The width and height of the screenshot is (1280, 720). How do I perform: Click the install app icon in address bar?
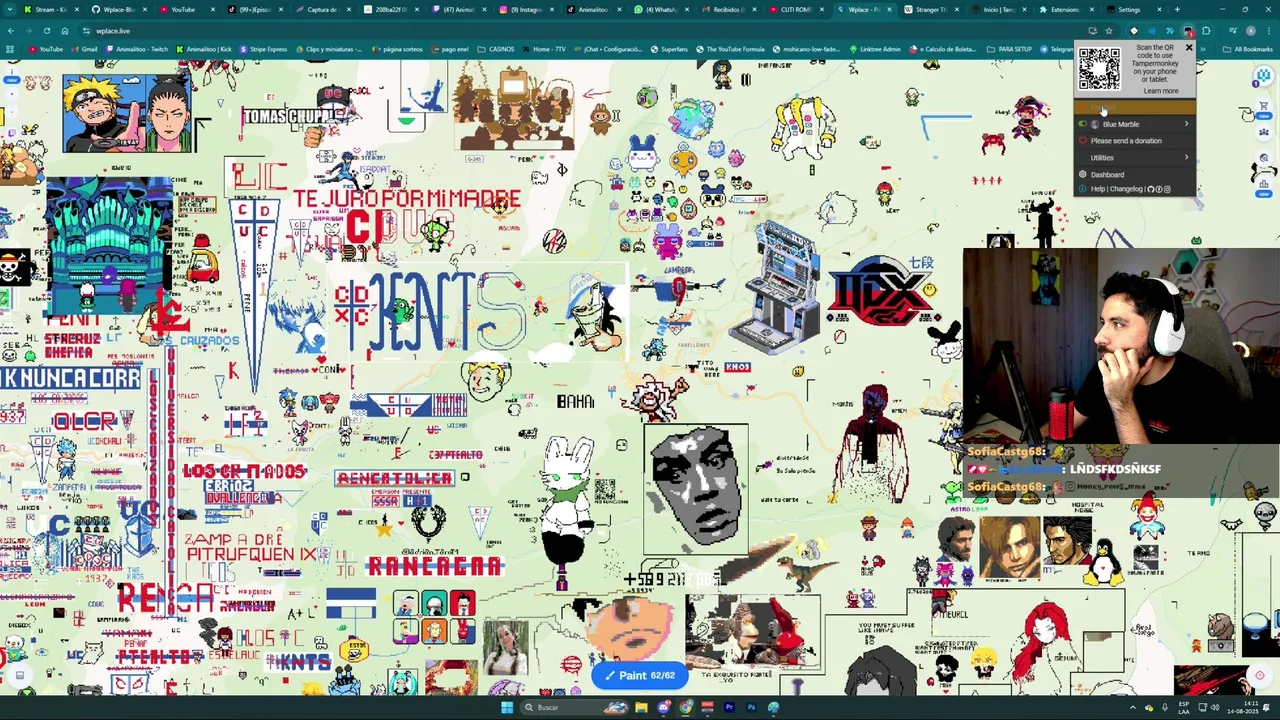point(1093,31)
